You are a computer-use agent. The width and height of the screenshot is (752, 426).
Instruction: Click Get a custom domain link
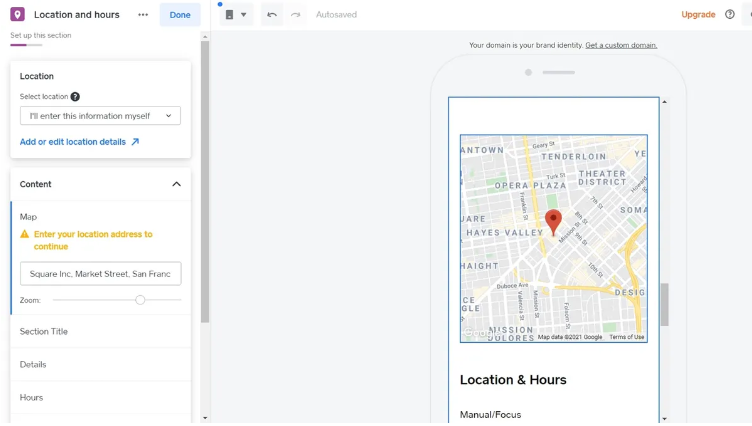click(x=621, y=45)
